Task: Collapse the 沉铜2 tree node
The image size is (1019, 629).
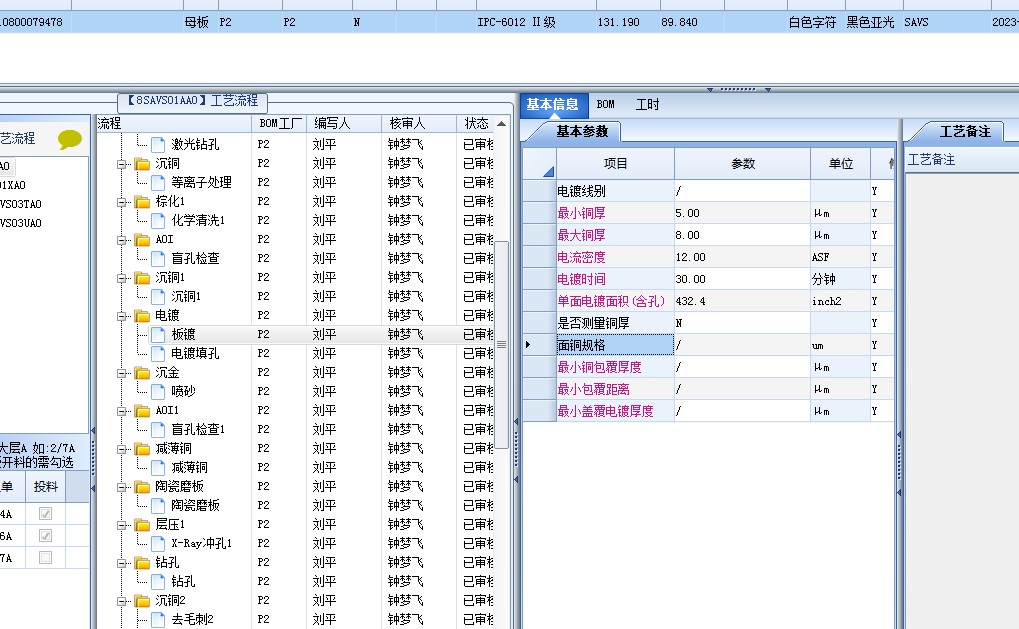Action: 122,601
